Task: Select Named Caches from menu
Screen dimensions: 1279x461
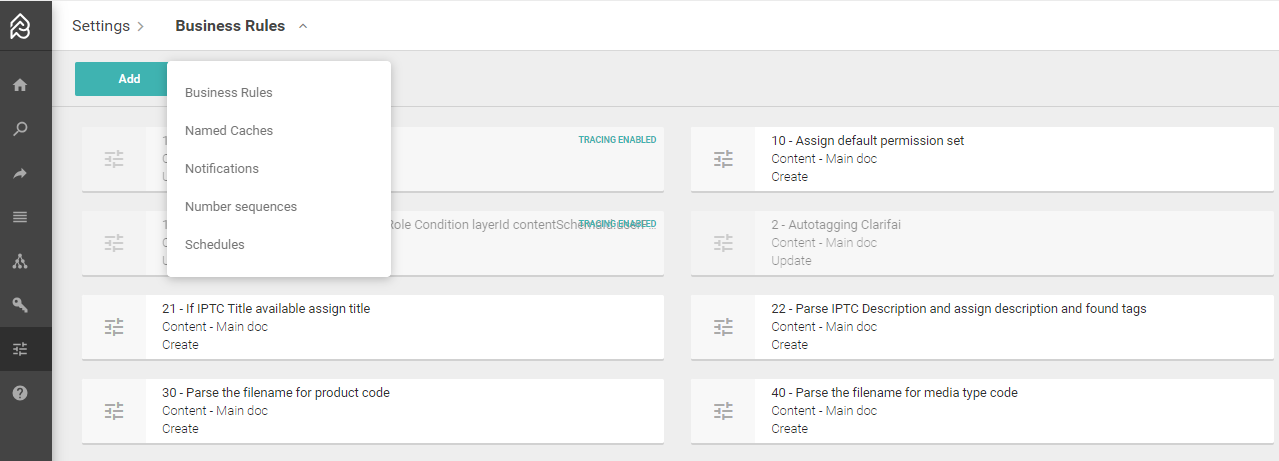Action: 229,131
